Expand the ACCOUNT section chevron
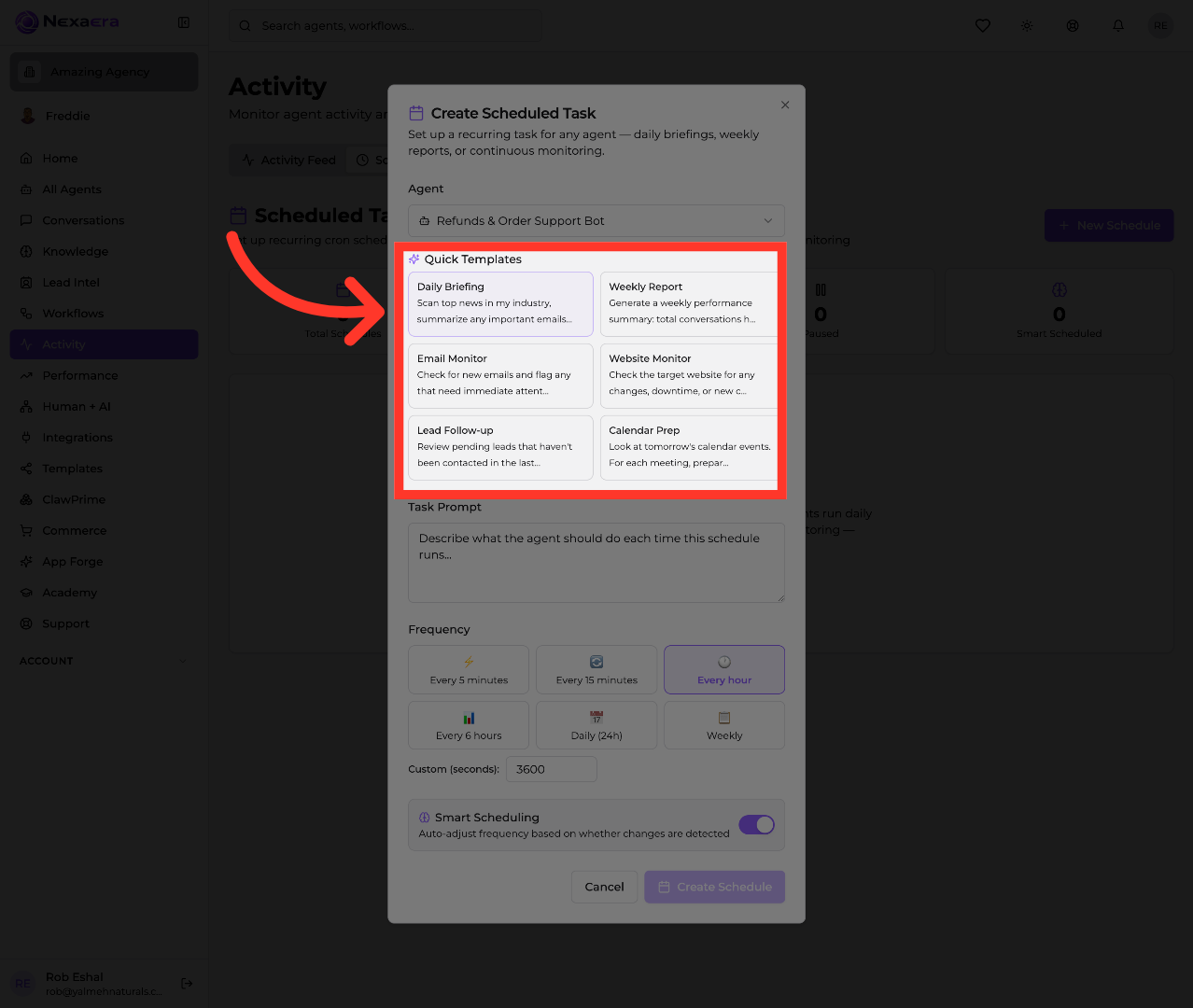 pos(183,661)
